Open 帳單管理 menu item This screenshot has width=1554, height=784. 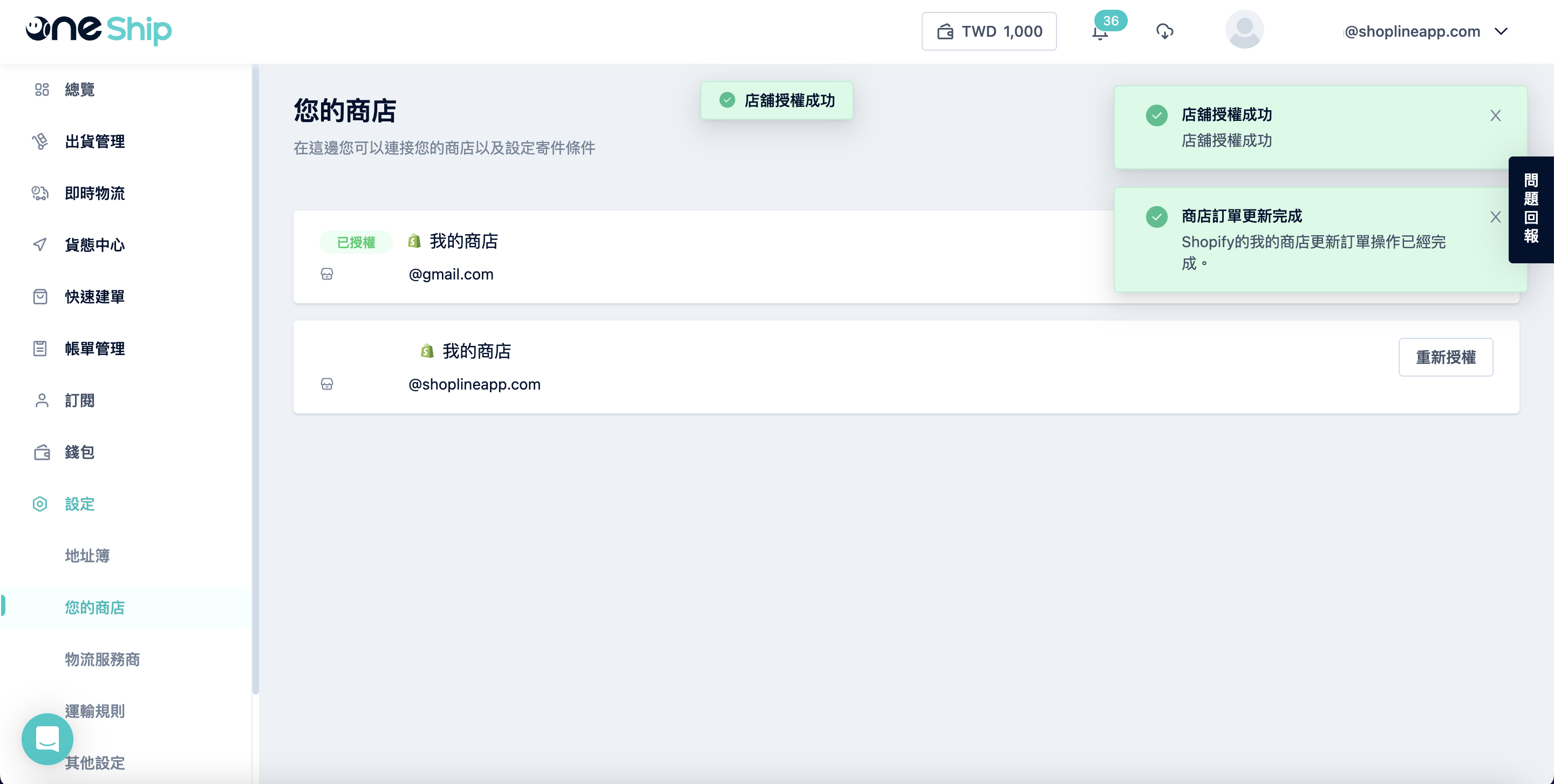[95, 348]
